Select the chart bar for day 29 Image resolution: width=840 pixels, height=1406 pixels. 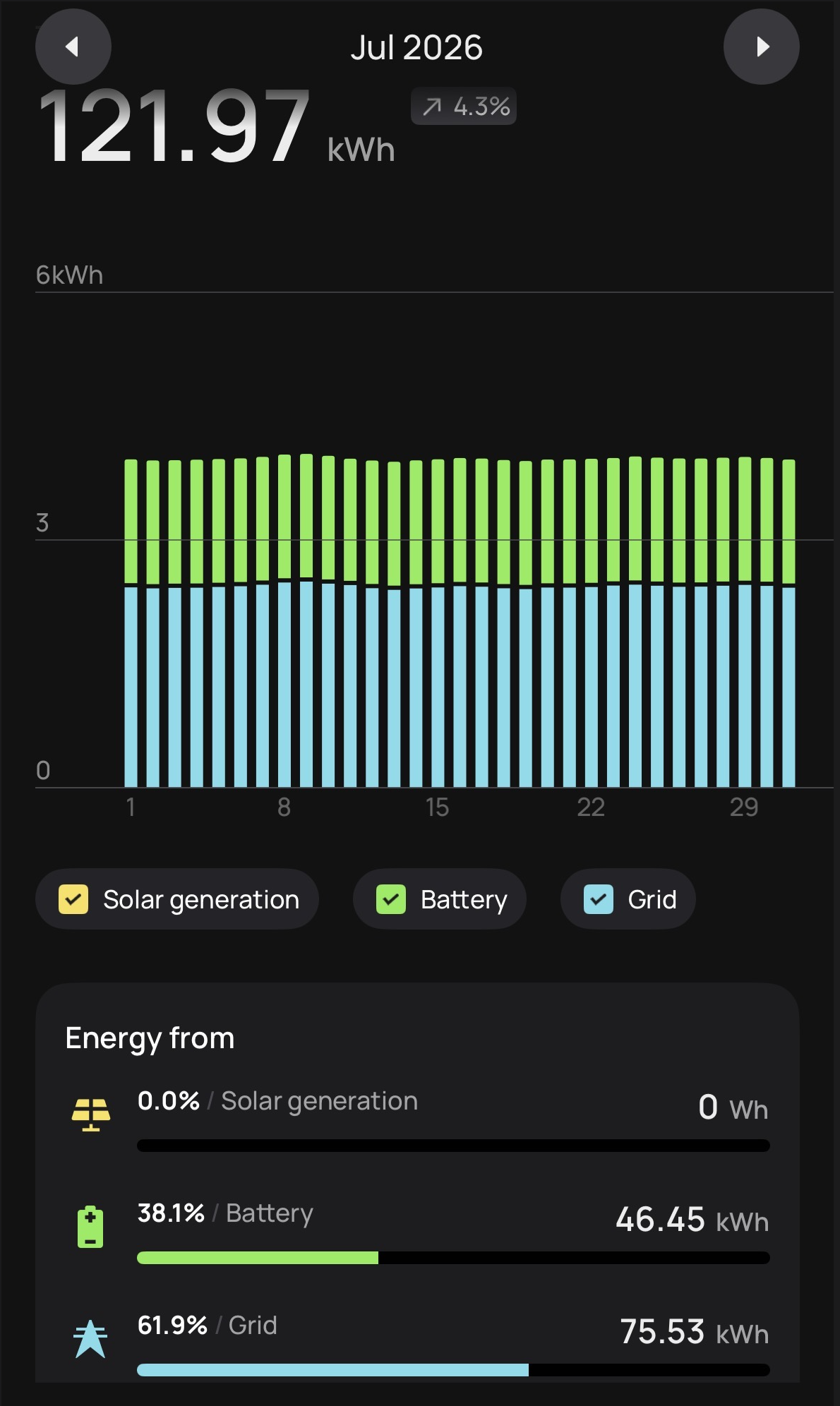745,622
